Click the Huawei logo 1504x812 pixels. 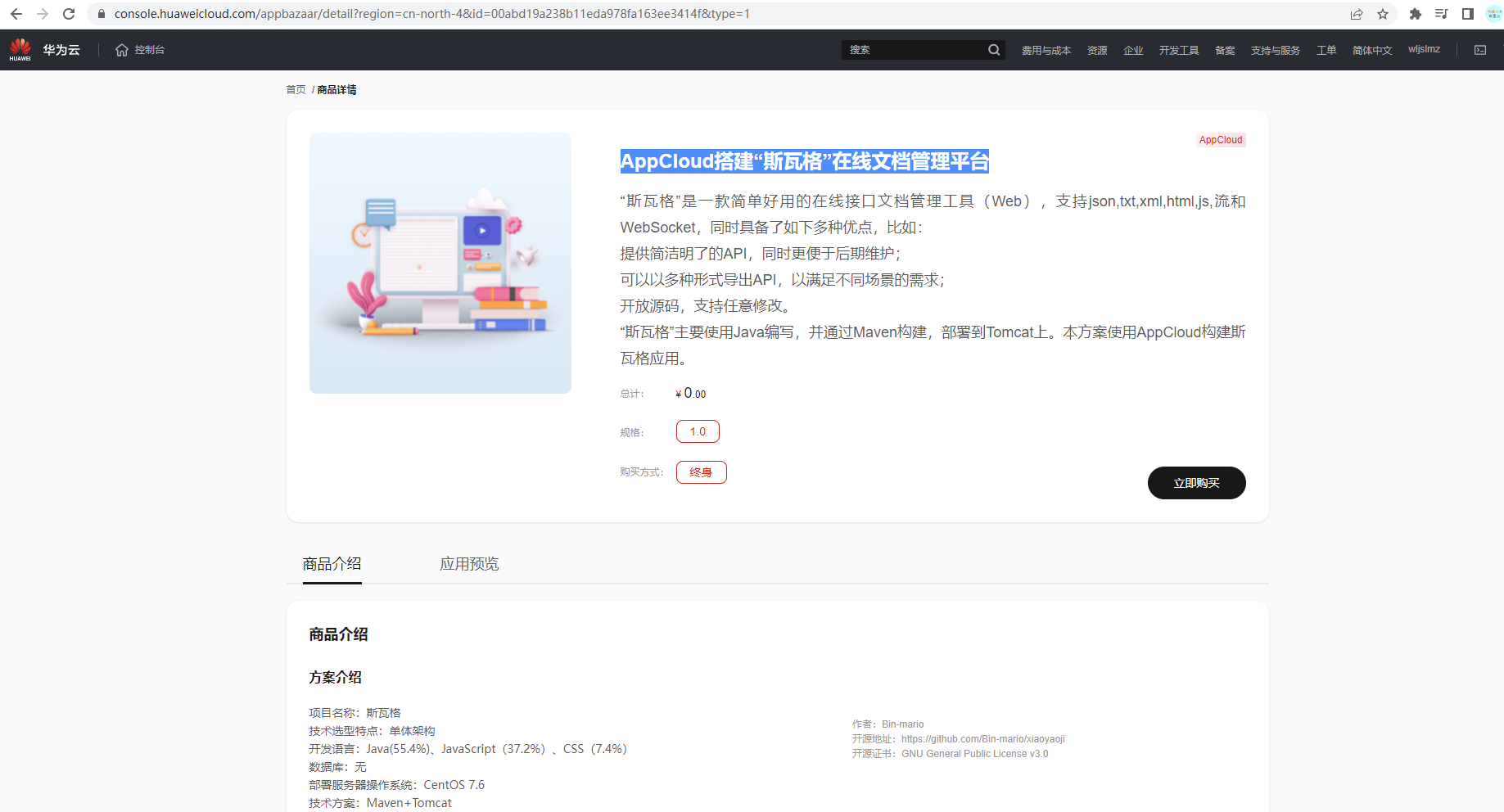pos(20,49)
